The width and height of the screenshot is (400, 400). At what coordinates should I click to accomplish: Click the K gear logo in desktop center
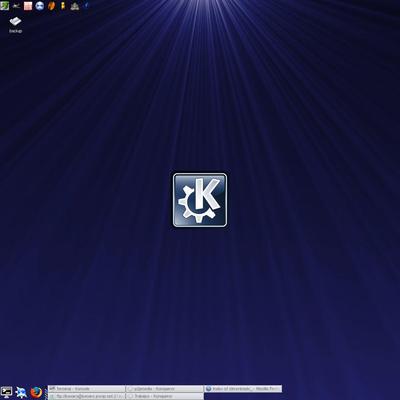click(x=200, y=200)
